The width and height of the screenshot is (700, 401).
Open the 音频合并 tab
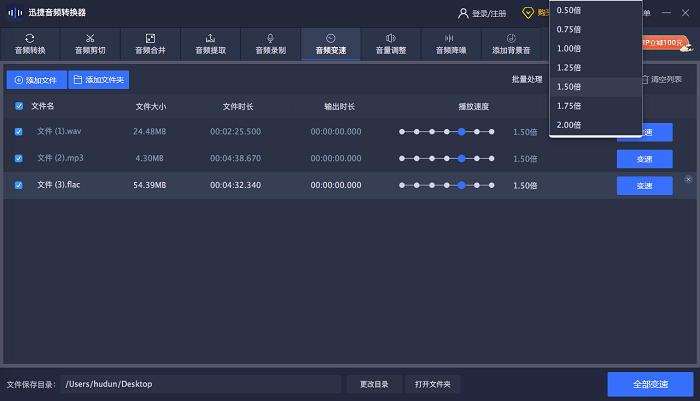click(x=150, y=44)
